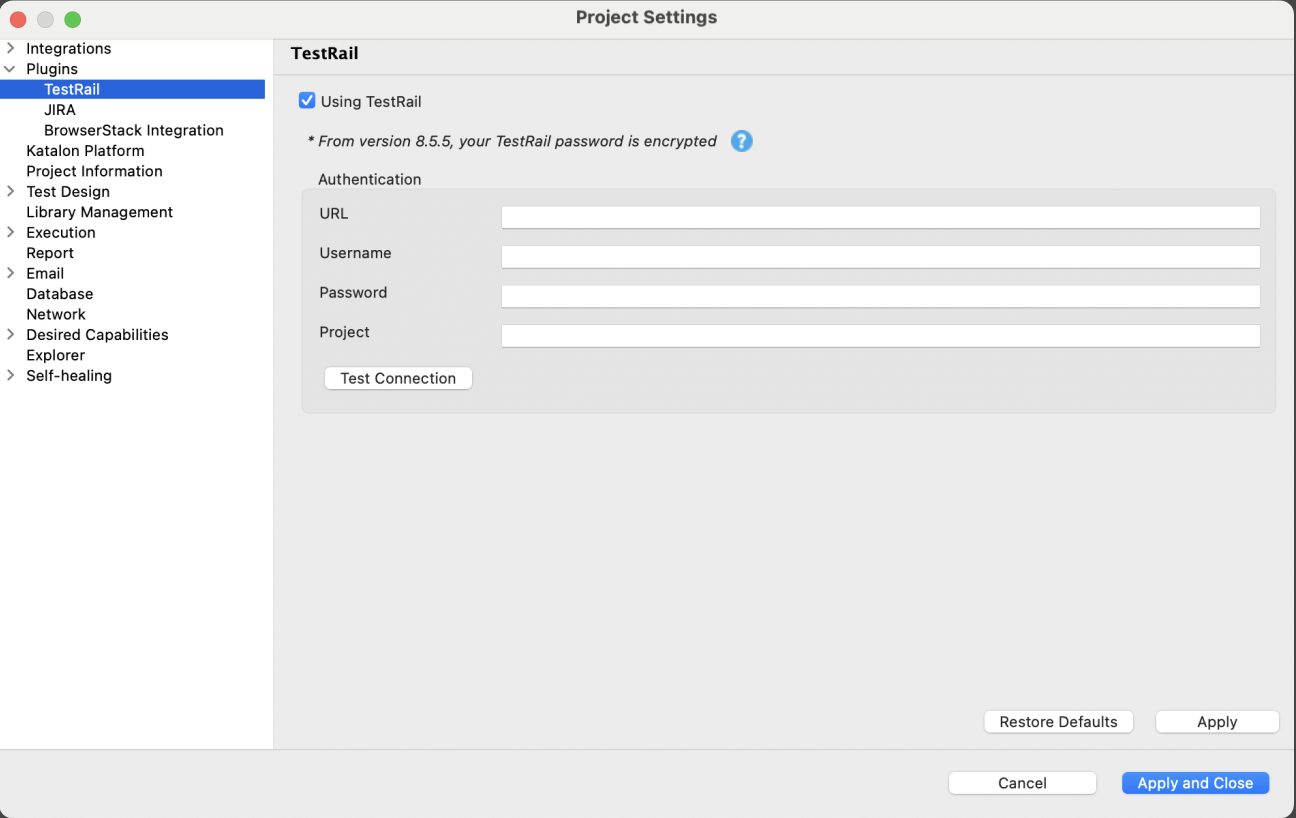Screen dimensions: 1296x818
Task: Click into the URL input field
Action: [x=880, y=217]
